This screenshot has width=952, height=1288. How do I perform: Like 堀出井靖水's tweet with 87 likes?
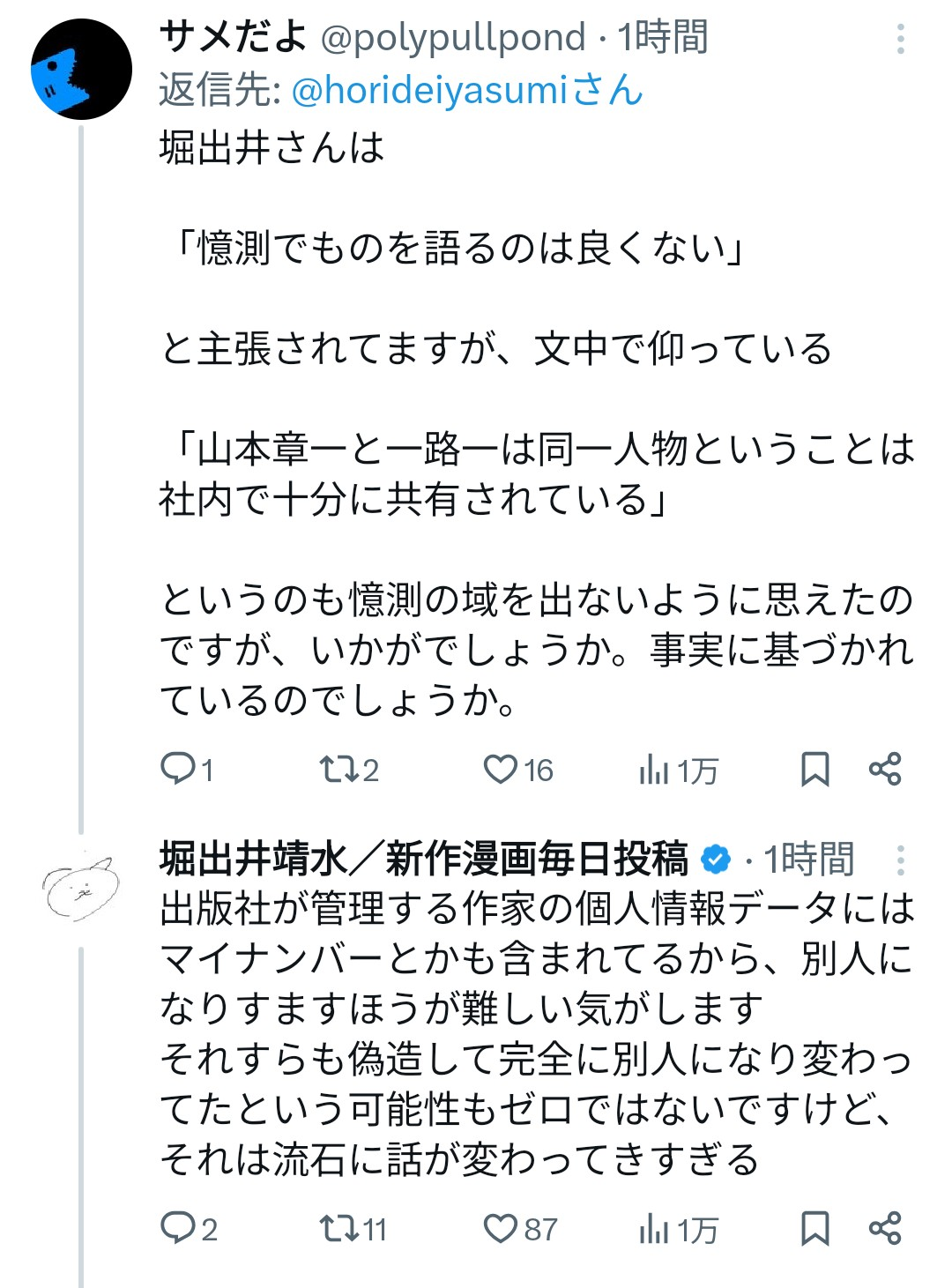tap(500, 1228)
